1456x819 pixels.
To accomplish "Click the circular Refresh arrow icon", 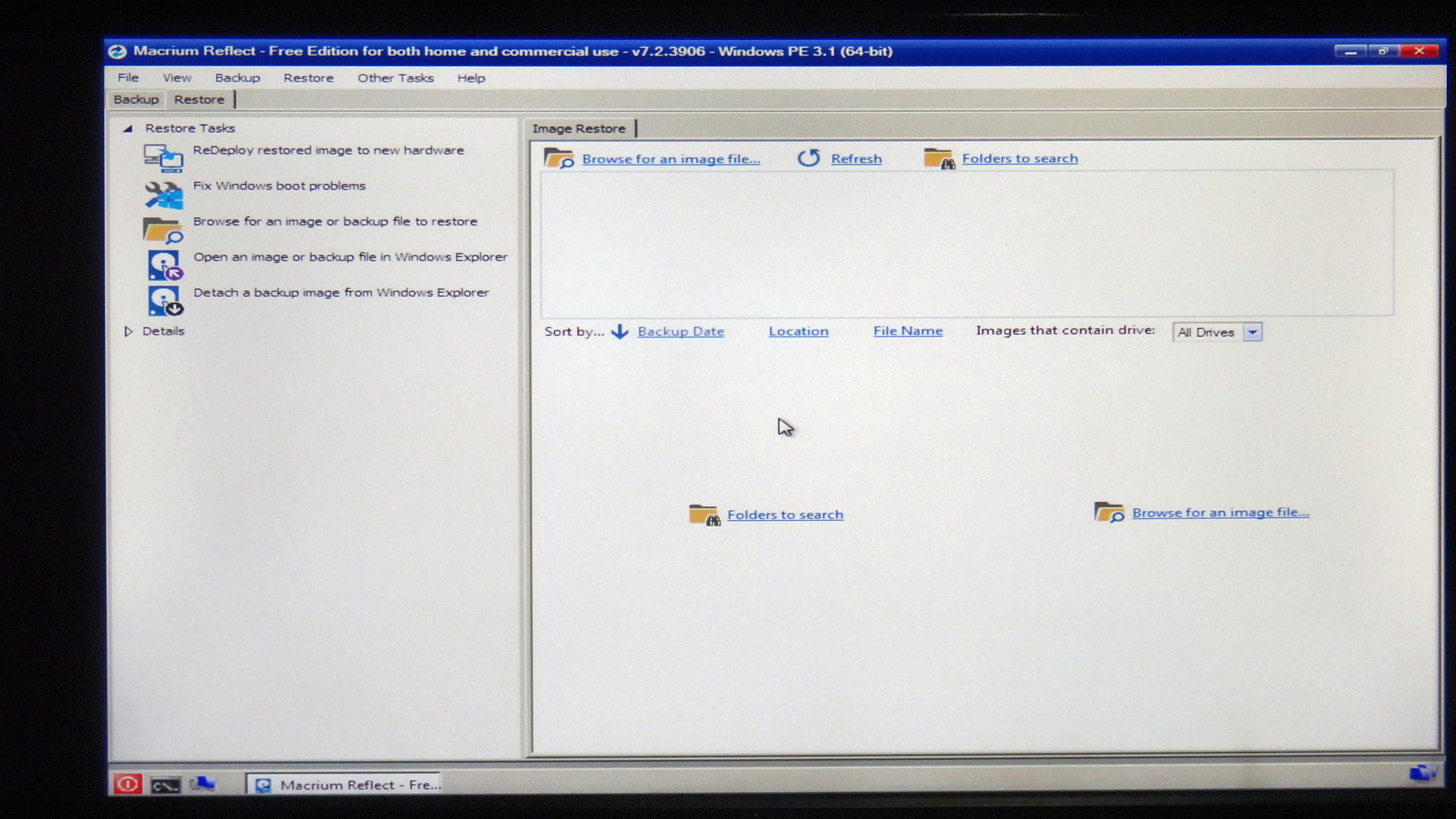I will 808,158.
